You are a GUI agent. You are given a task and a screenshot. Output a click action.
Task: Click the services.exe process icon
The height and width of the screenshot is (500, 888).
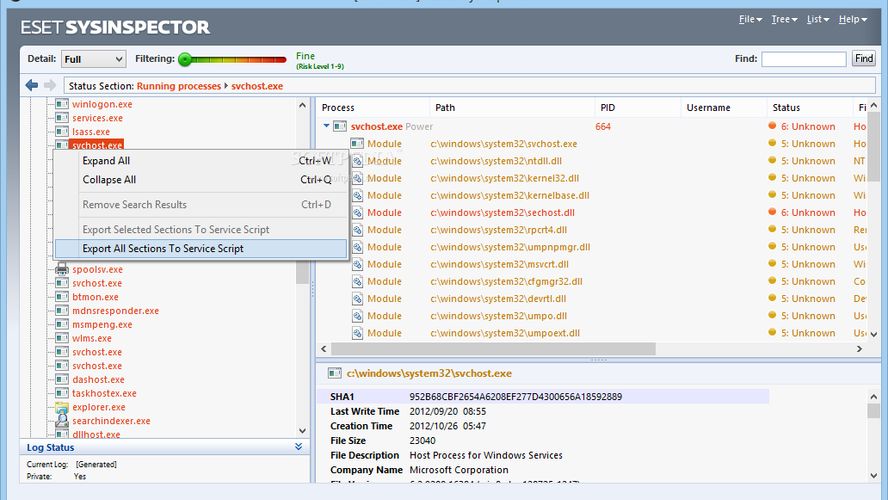(x=62, y=118)
